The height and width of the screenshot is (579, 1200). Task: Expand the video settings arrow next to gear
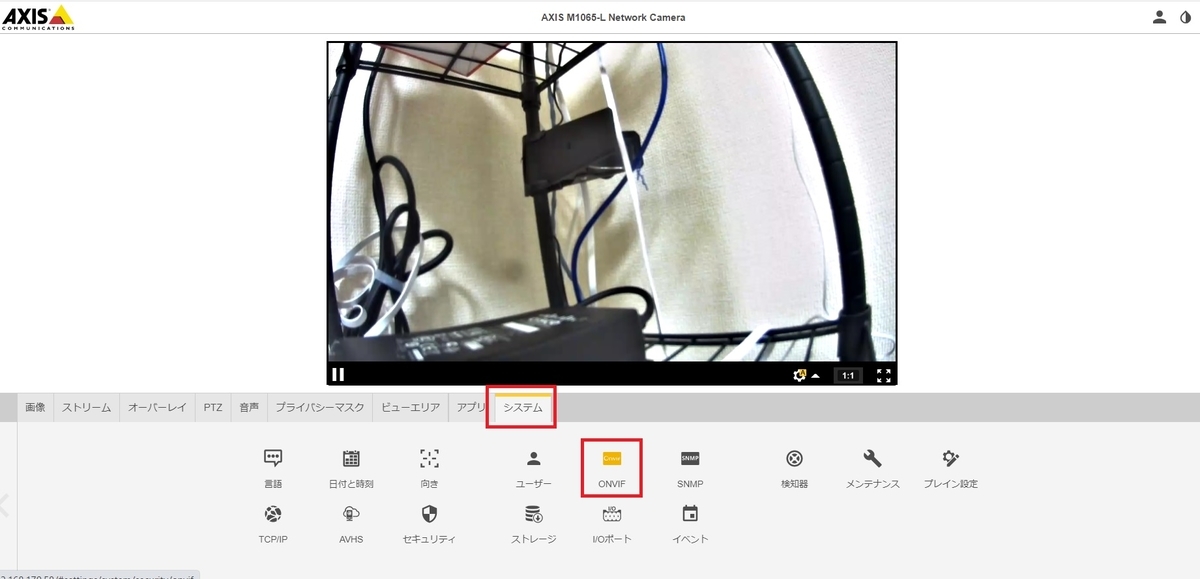click(815, 376)
